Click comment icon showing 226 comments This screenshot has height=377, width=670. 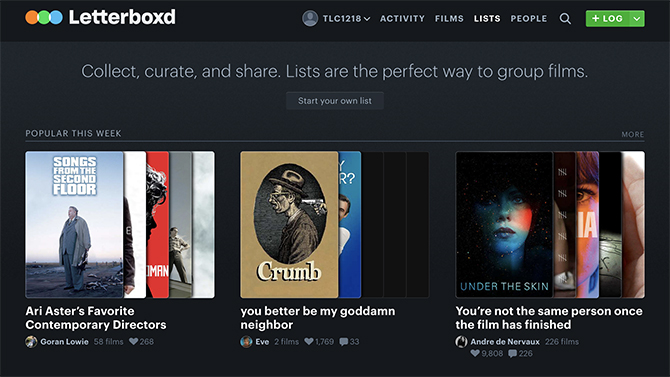point(512,353)
